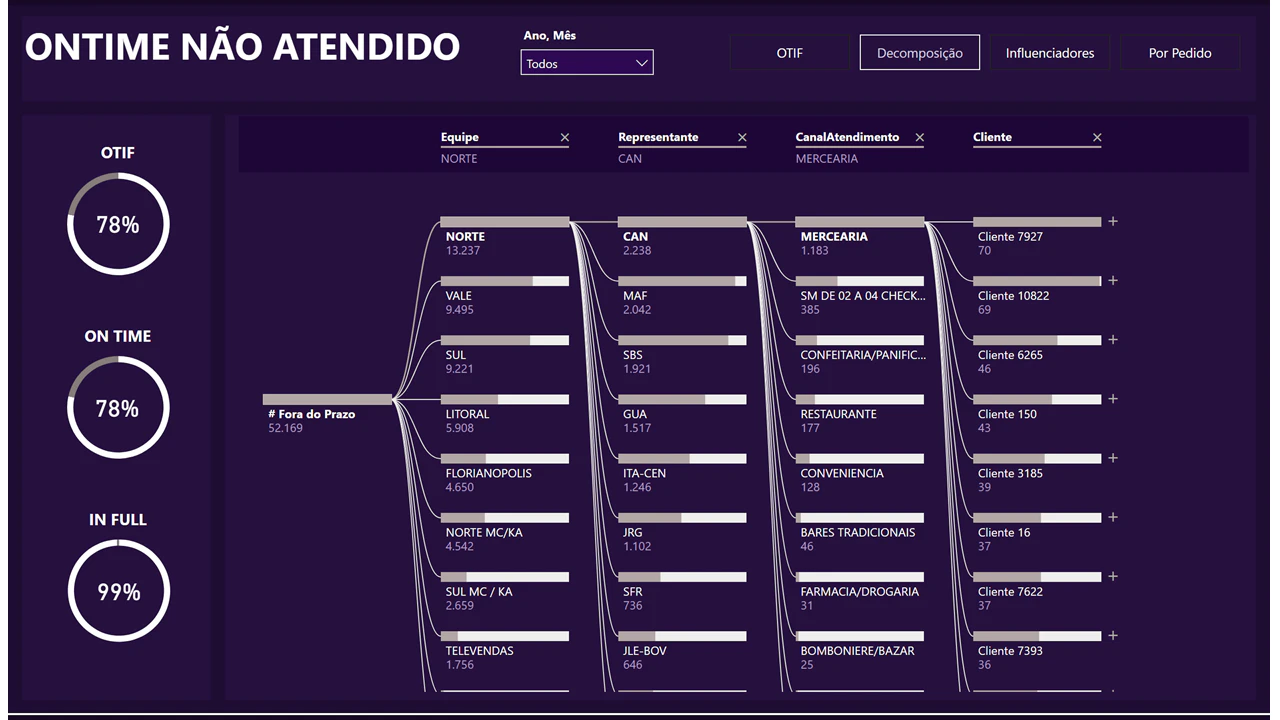The height and width of the screenshot is (720, 1280).
Task: Expand Cliente 7927 with the plus icon
Action: [x=1113, y=222]
